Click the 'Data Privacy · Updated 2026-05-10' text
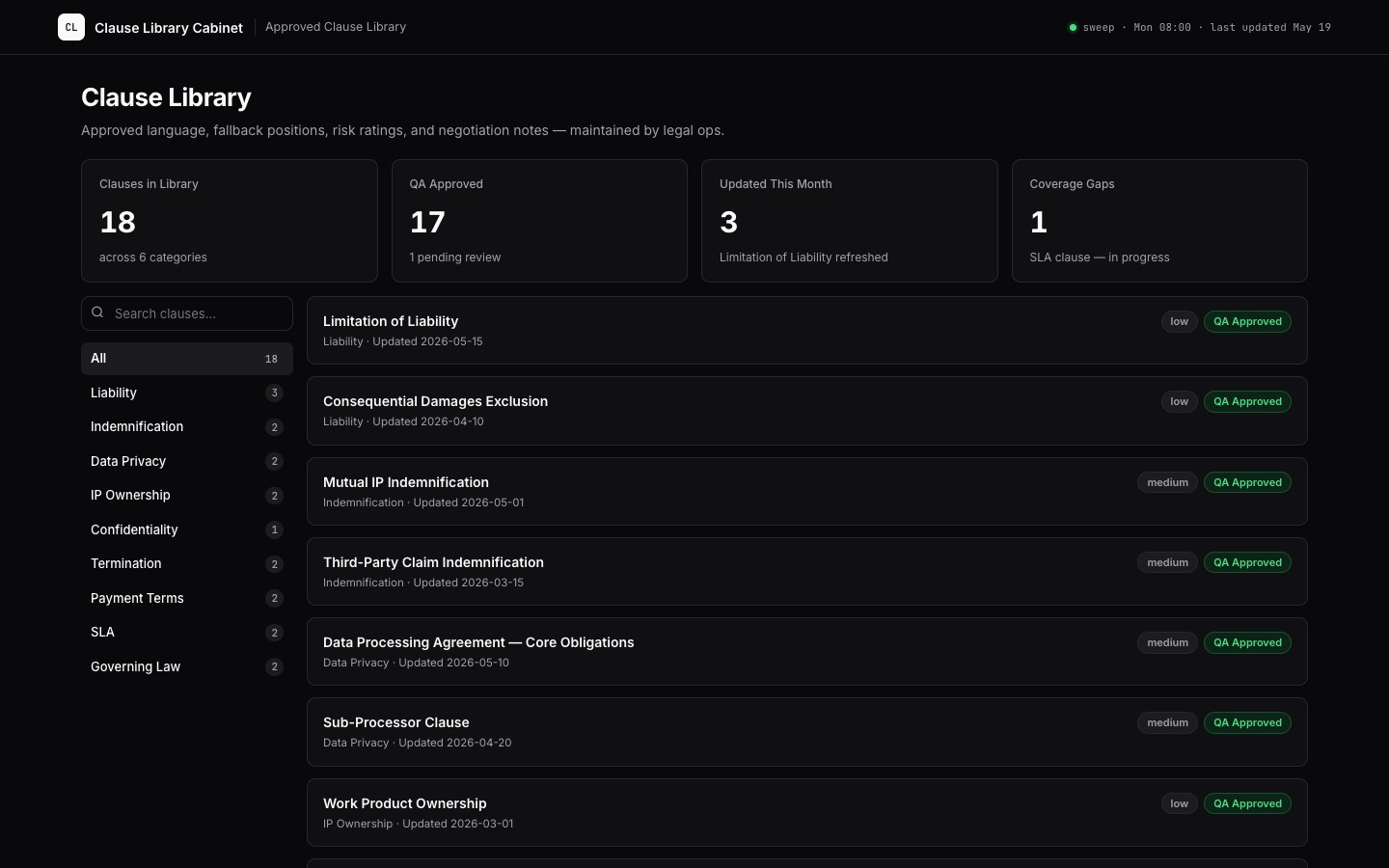Screen dimensions: 1389x868 coord(416,663)
